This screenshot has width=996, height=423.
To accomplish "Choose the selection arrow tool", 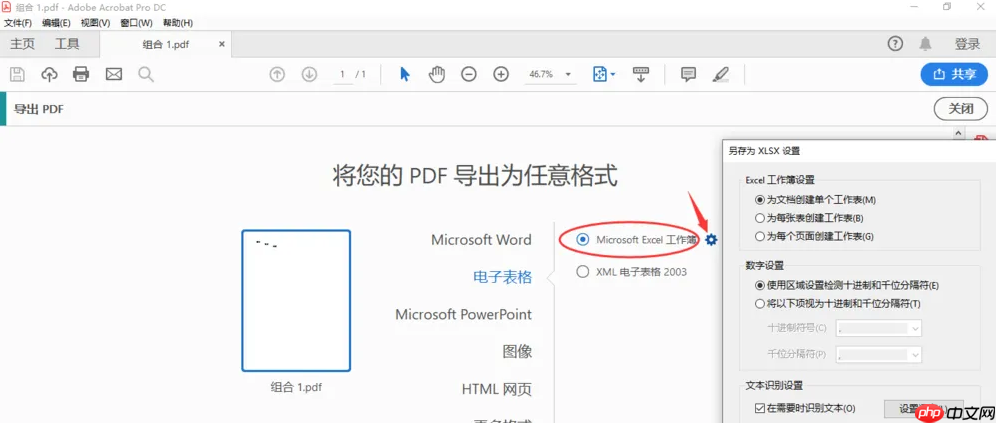I will (405, 74).
